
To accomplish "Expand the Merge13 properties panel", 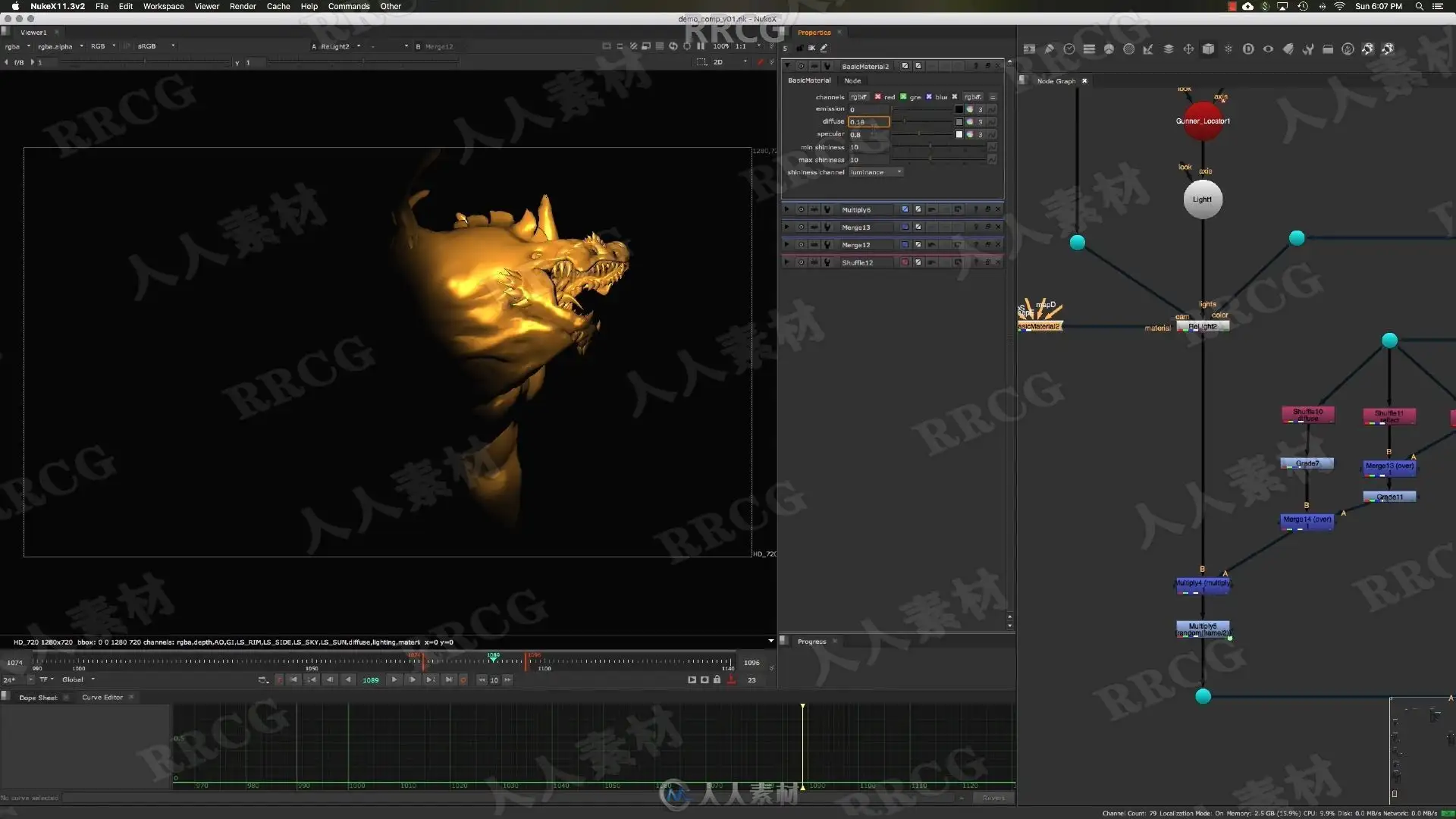I will click(x=786, y=227).
